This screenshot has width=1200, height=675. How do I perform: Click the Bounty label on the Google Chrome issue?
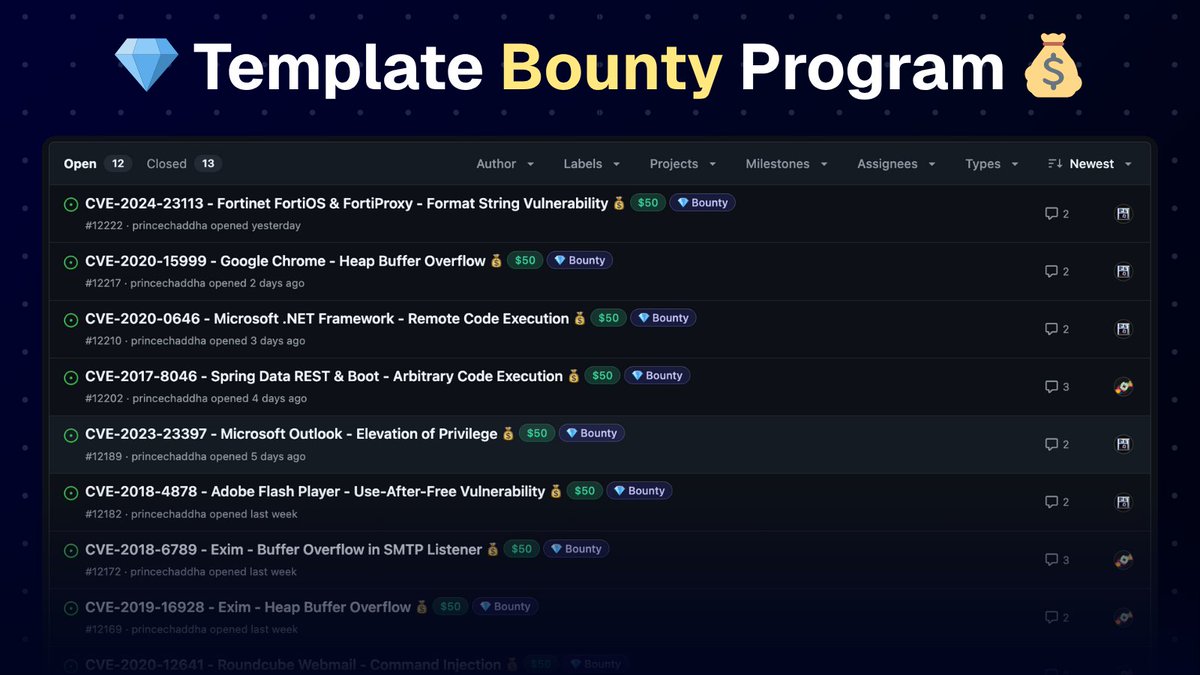click(580, 260)
